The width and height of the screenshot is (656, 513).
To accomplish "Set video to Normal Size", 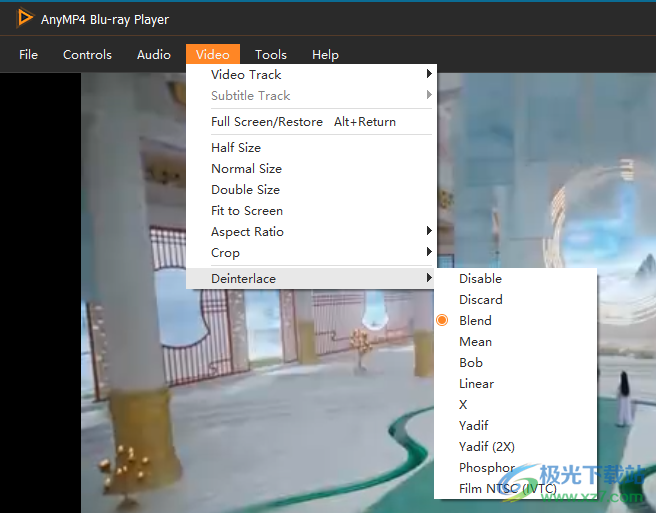I will [x=311, y=169].
